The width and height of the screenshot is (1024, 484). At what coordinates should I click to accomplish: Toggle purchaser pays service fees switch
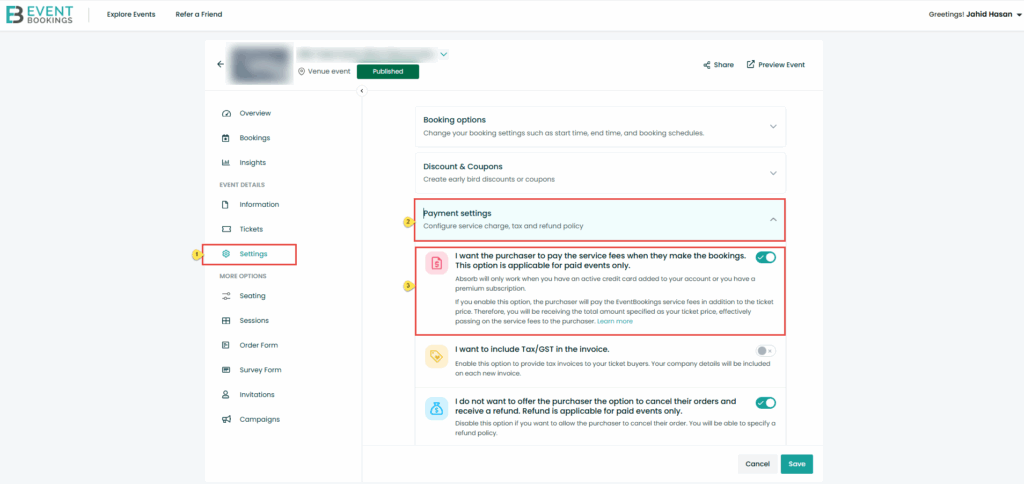tap(766, 257)
